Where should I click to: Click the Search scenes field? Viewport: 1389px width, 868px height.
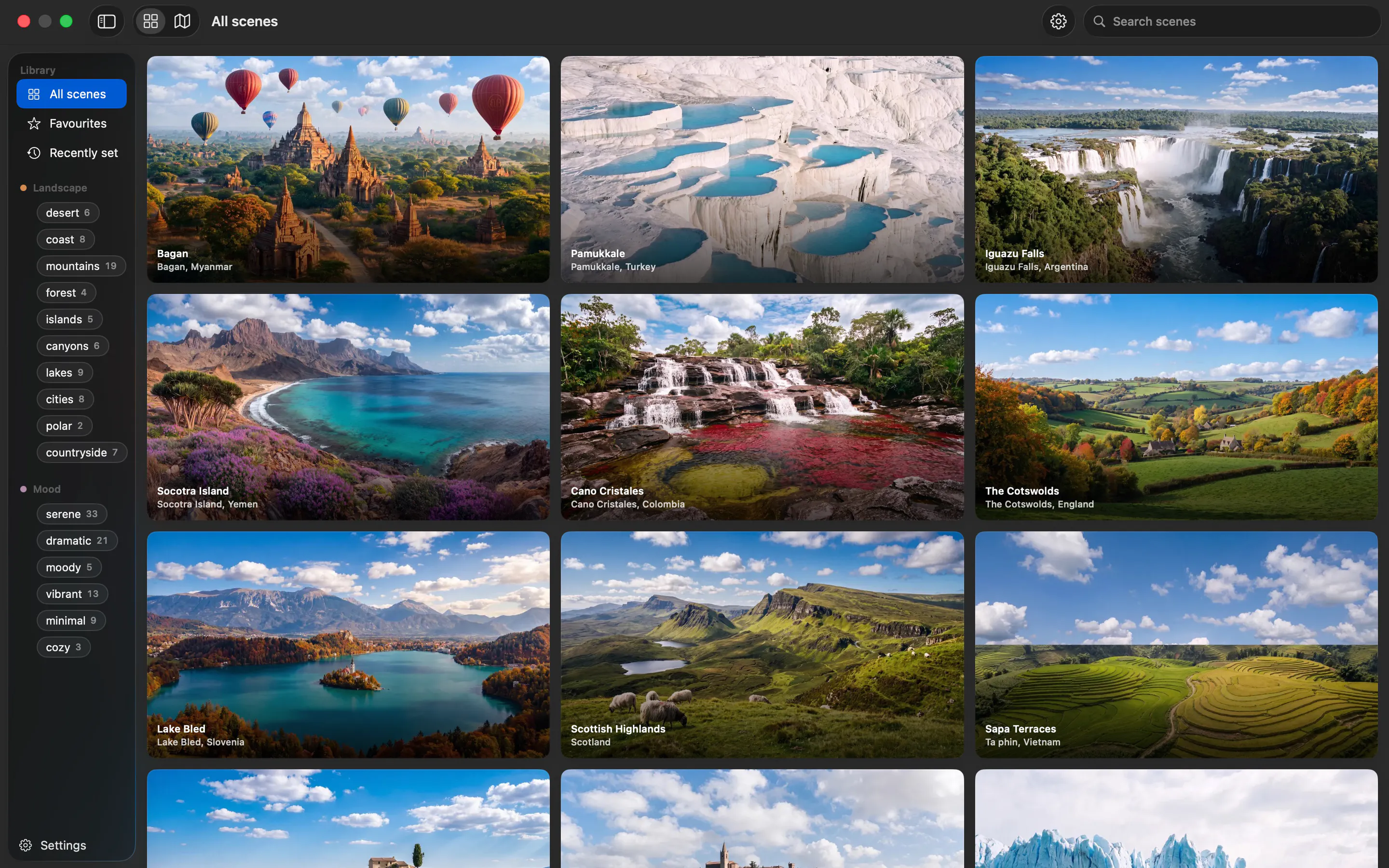point(1231,21)
